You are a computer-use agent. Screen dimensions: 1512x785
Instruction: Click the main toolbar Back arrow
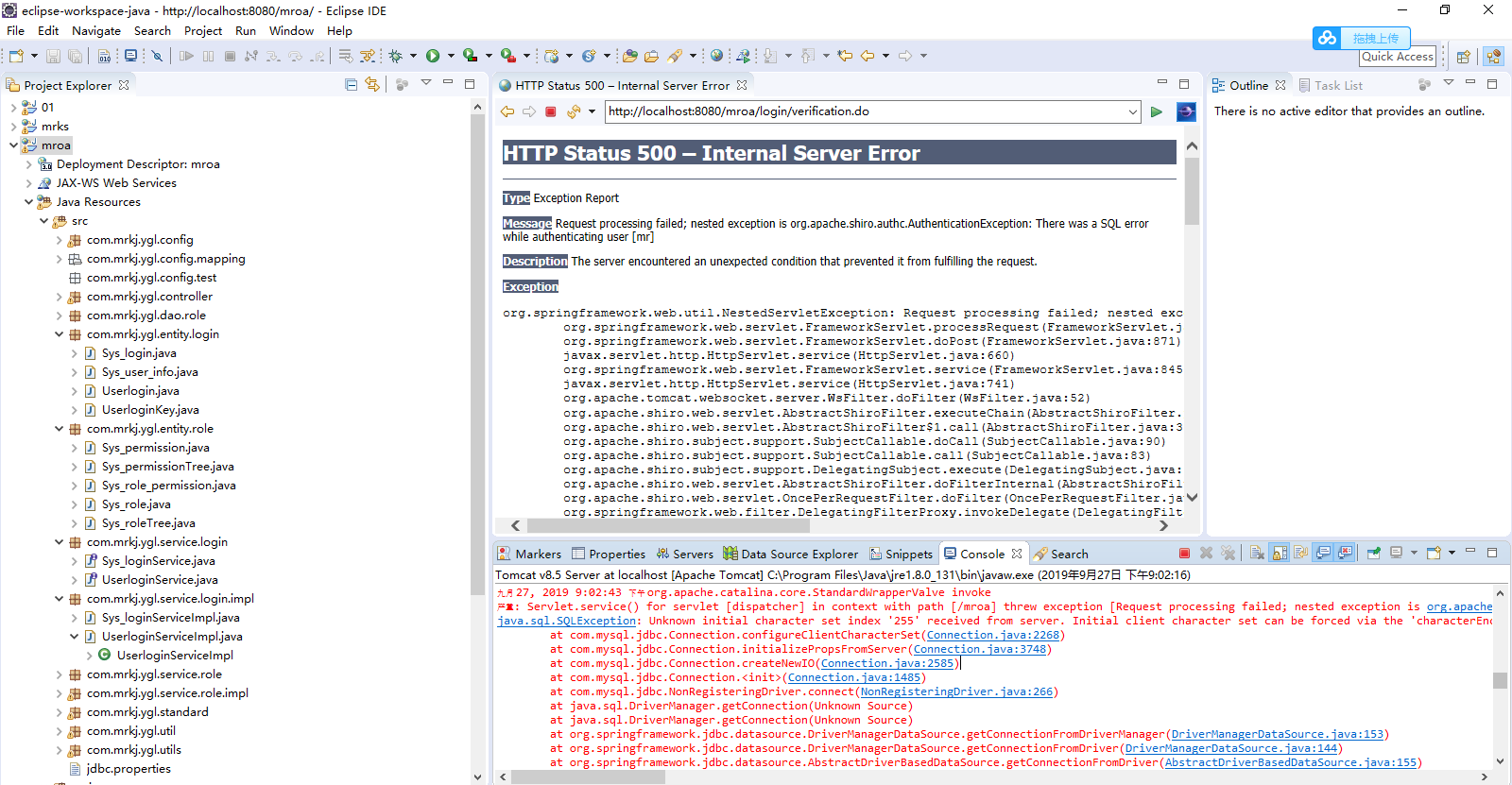868,56
